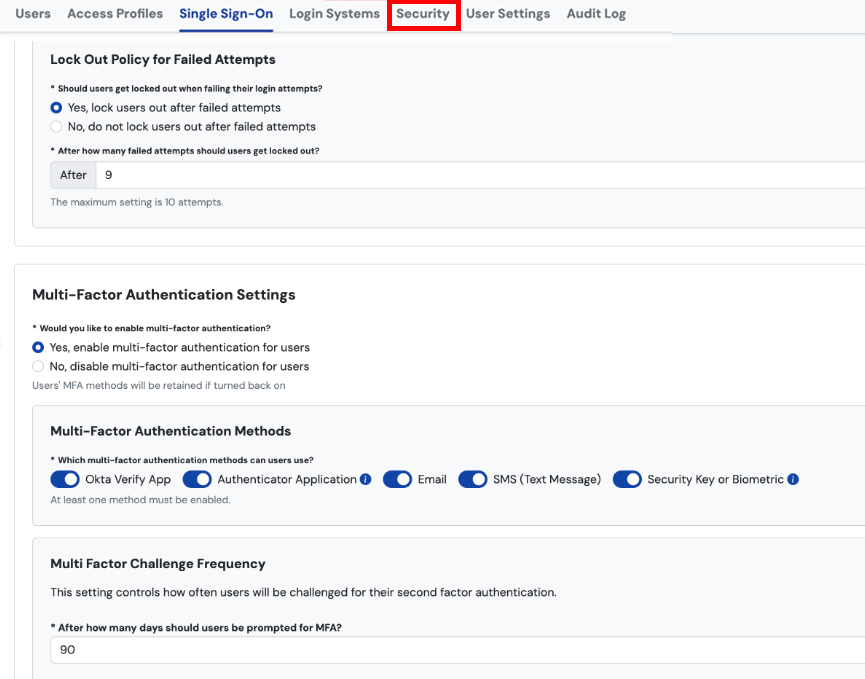The image size is (865, 679).
Task: Open info icon next to Authenticator Application
Action: pos(365,480)
